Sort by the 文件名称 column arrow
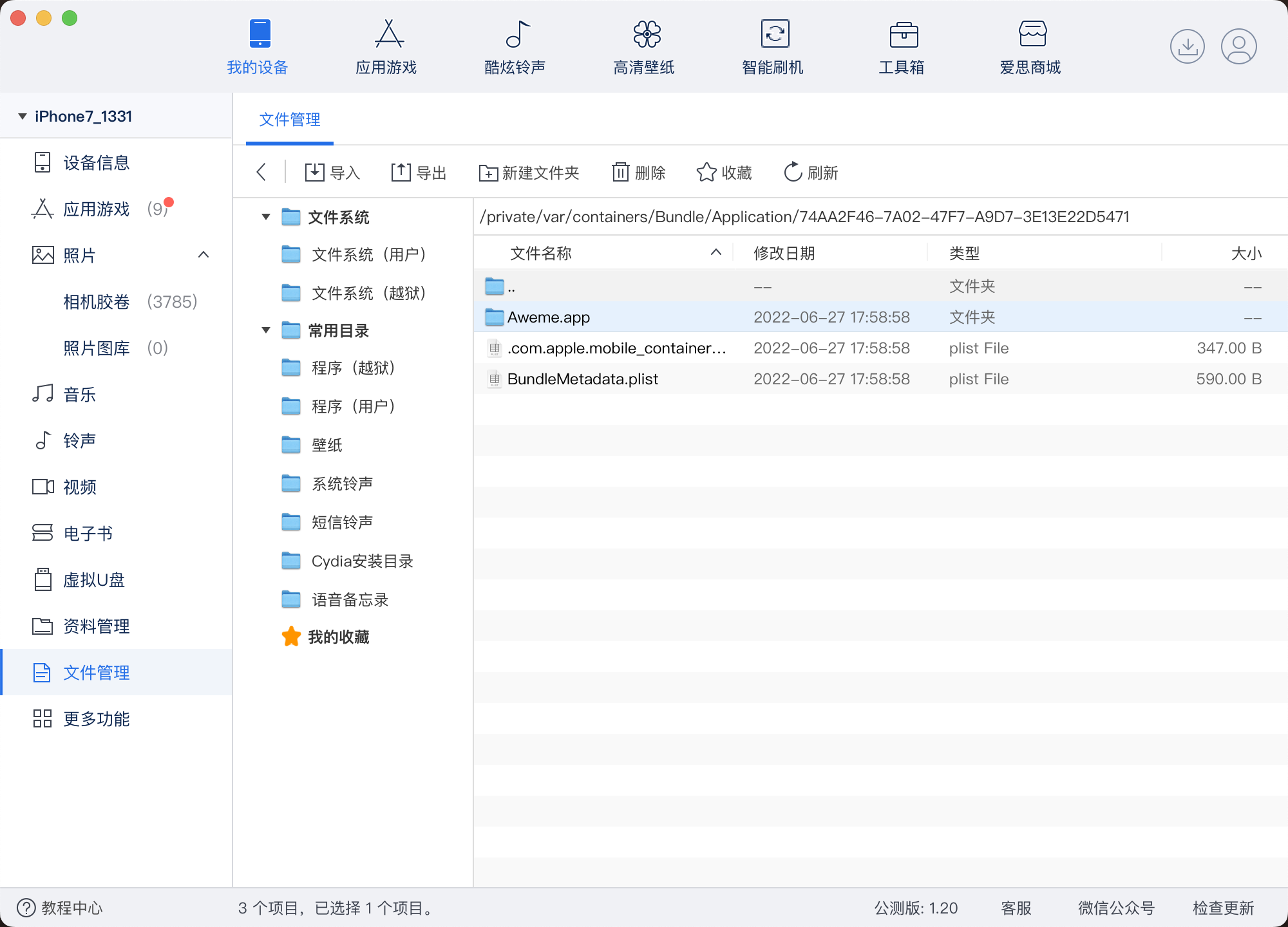 click(715, 252)
